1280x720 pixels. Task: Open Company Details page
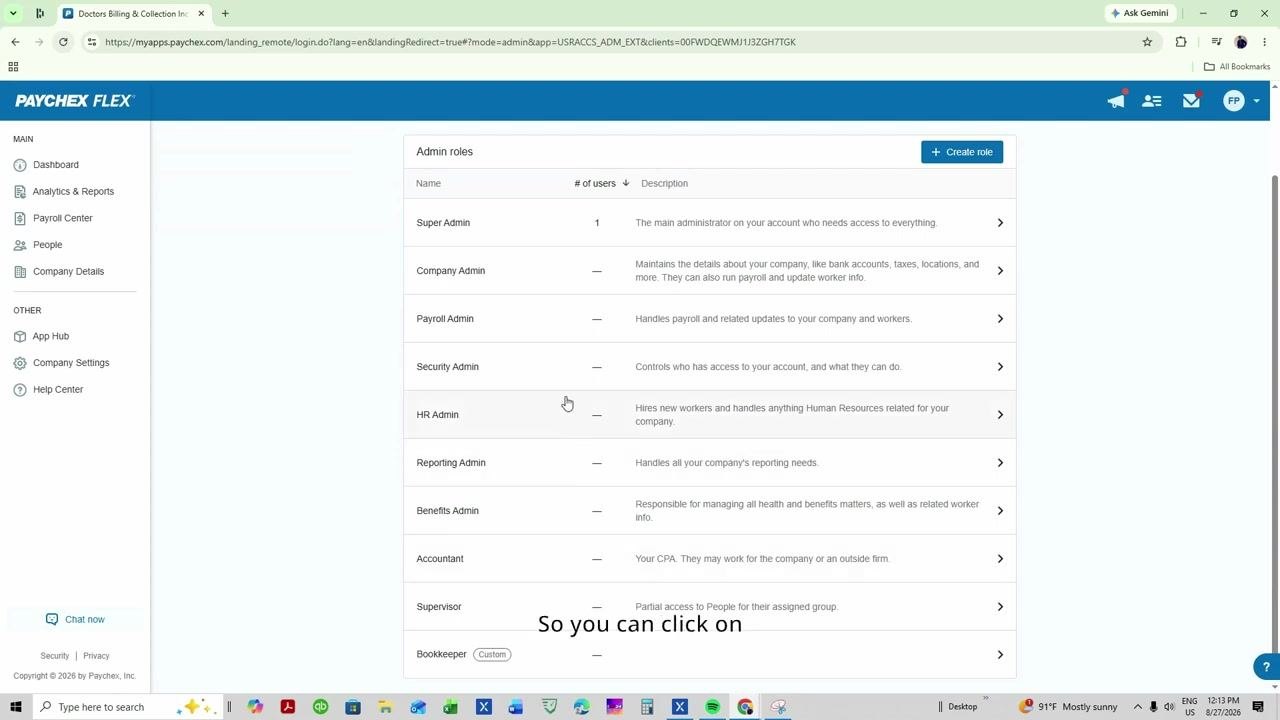[x=68, y=272]
